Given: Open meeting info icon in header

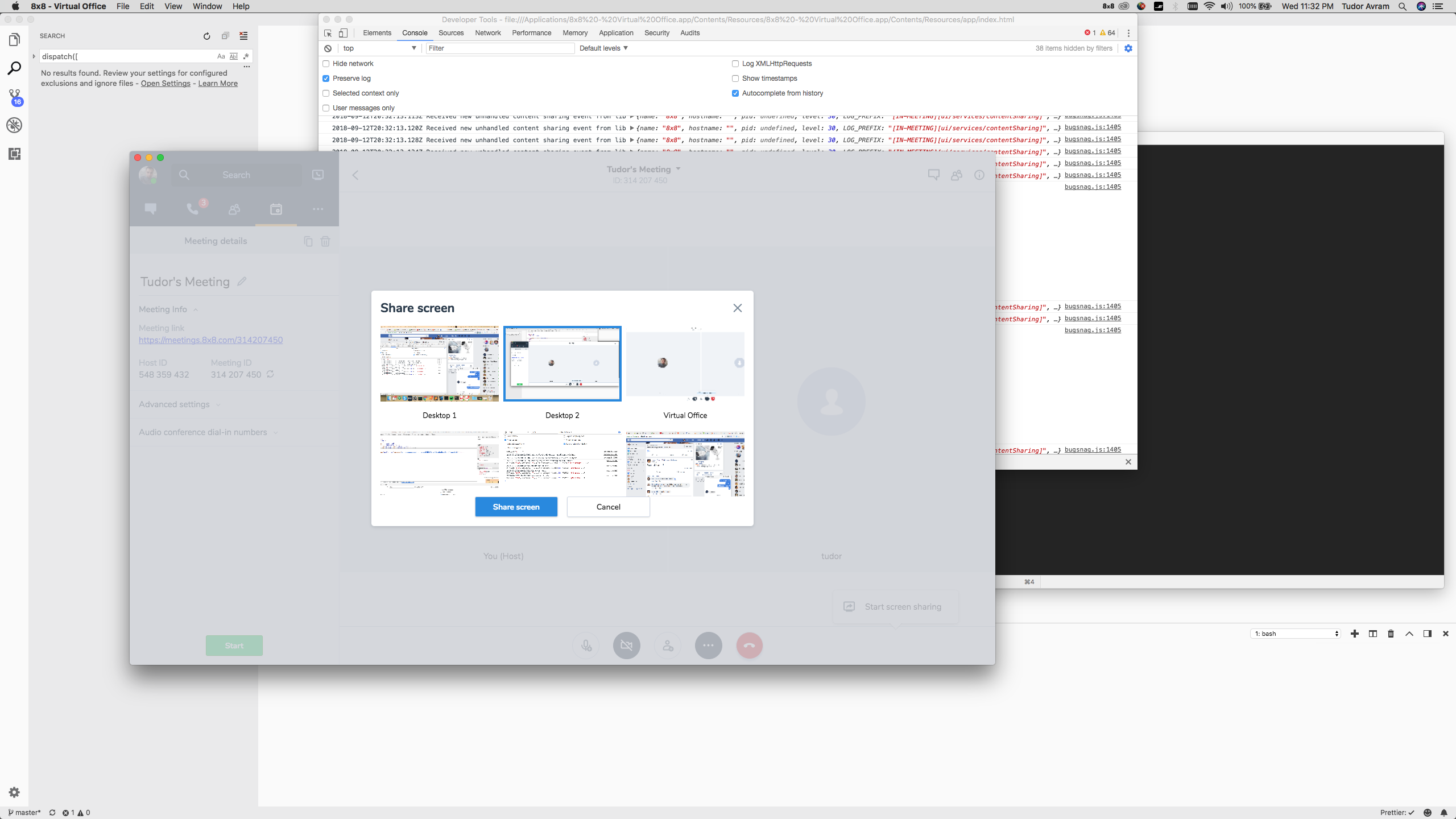Looking at the screenshot, I should (979, 175).
